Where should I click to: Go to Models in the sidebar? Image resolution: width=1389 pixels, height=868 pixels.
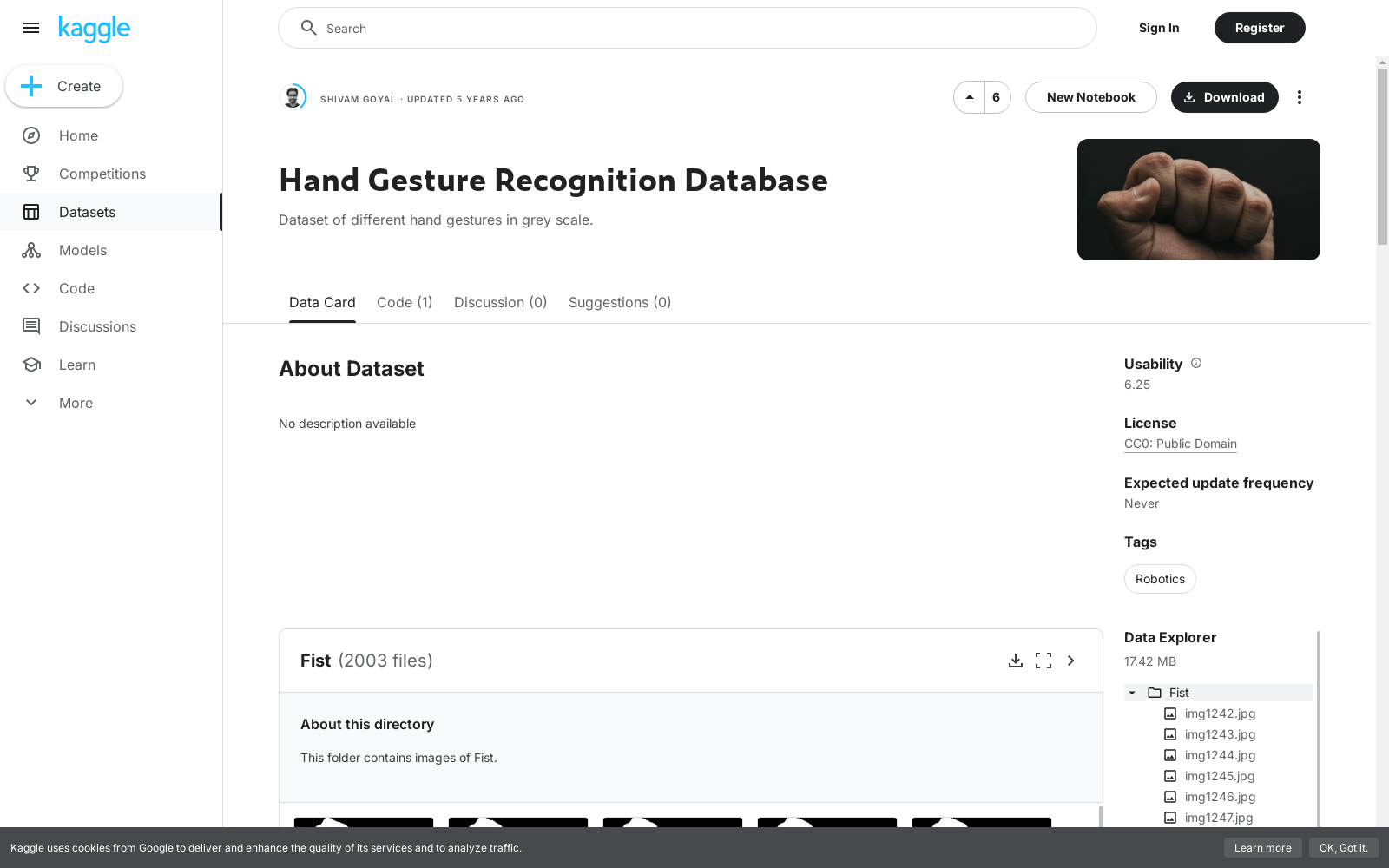[111, 250]
